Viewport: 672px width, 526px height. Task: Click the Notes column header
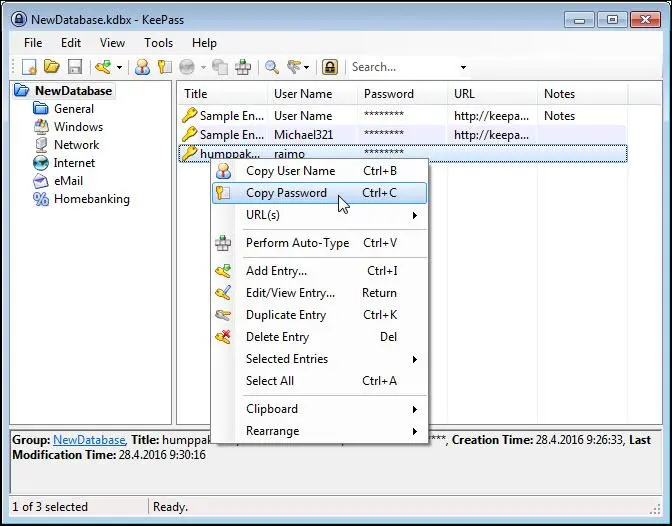click(x=583, y=94)
